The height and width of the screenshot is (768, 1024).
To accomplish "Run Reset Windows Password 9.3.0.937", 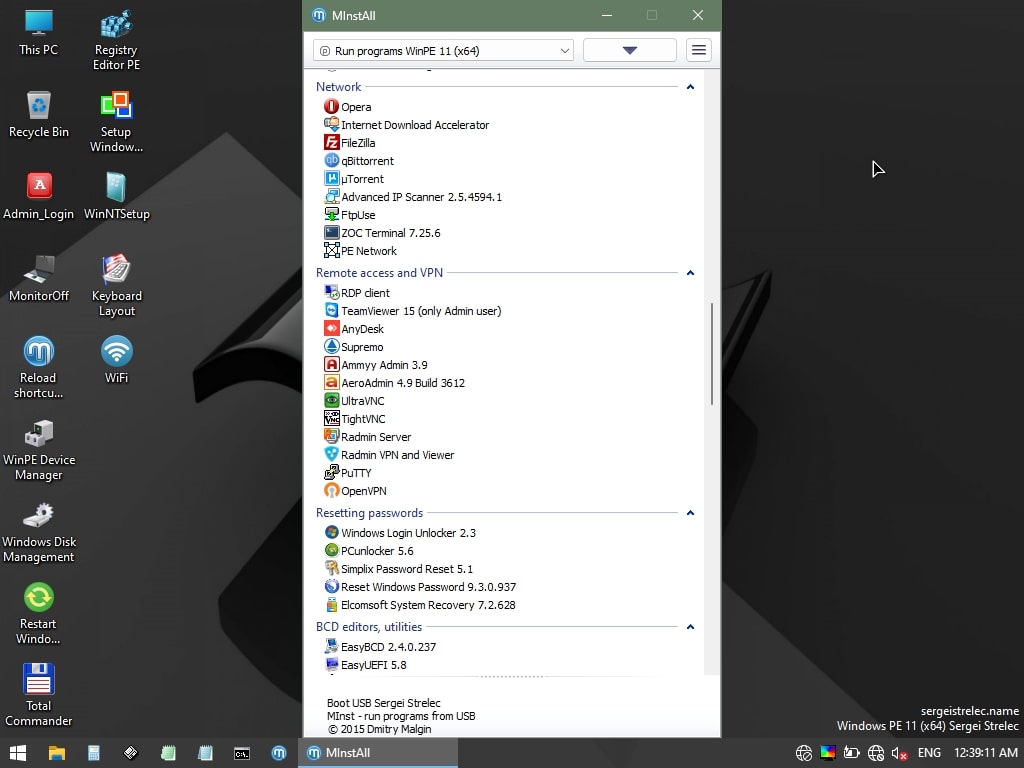I will (x=420, y=586).
